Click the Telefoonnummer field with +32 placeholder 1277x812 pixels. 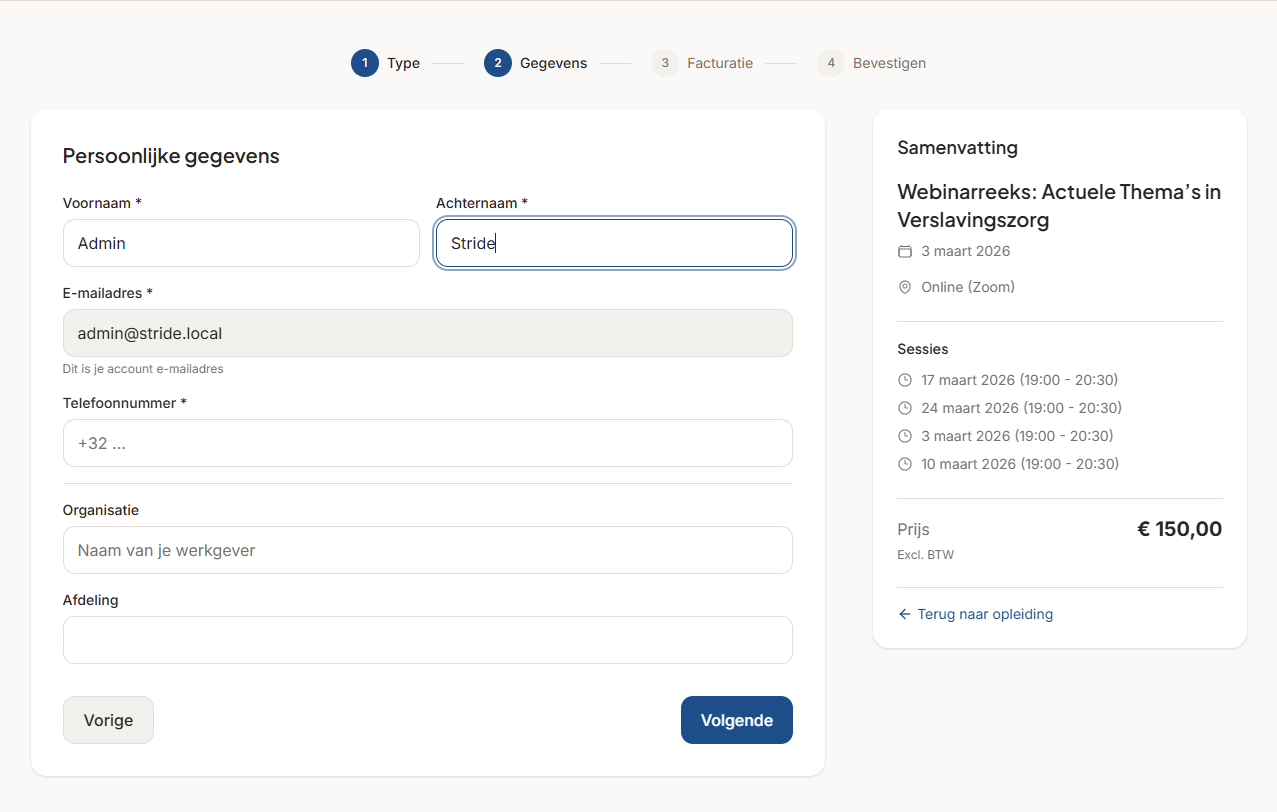point(427,443)
